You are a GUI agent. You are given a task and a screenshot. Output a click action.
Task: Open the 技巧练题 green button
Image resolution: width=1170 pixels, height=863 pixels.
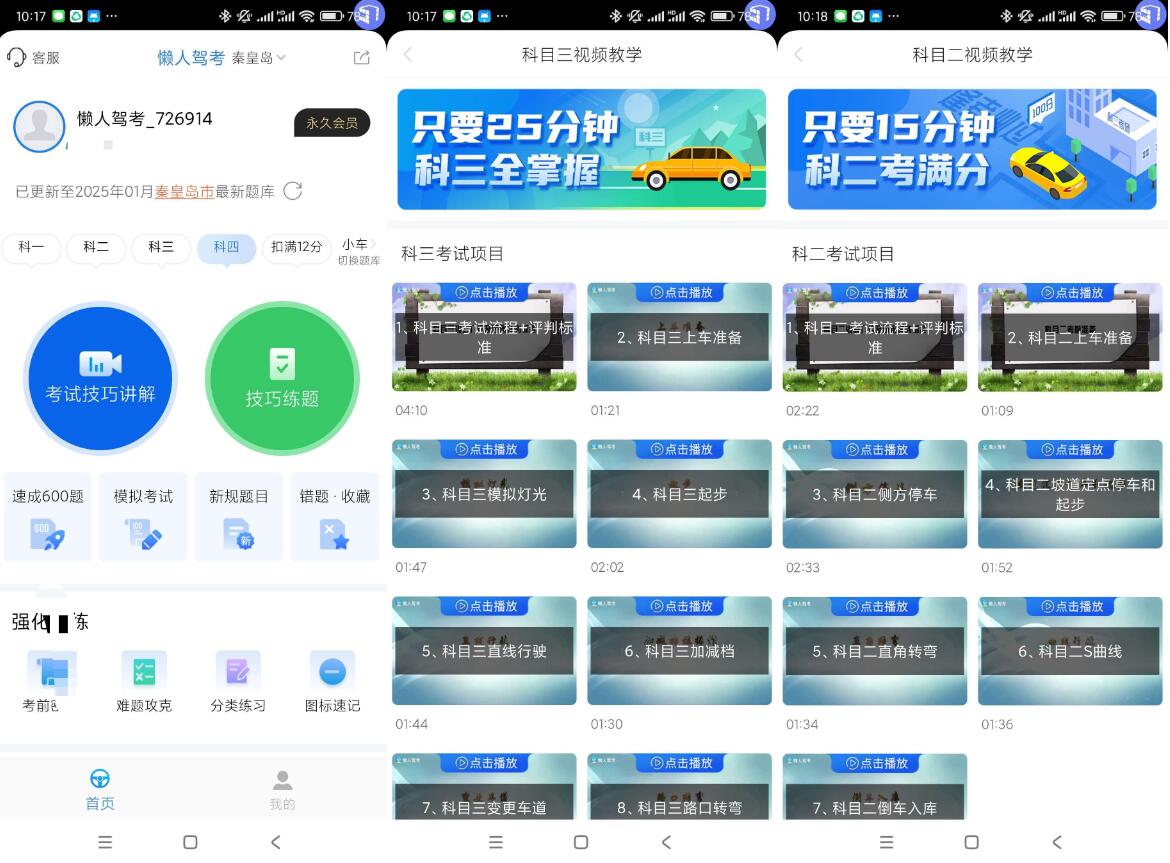click(x=283, y=379)
